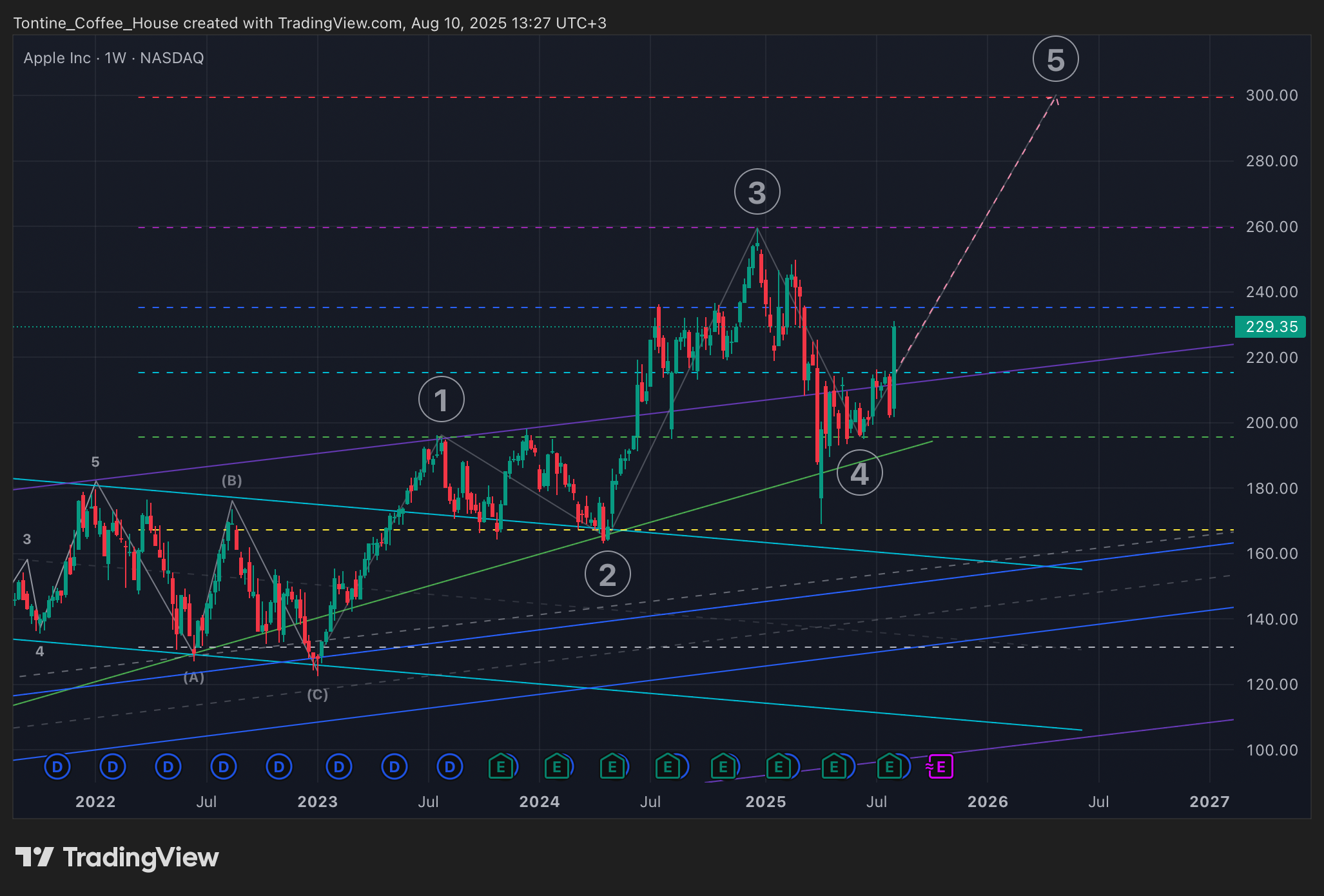
Task: Click the 2024 time axis label
Action: pyautogui.click(x=540, y=802)
